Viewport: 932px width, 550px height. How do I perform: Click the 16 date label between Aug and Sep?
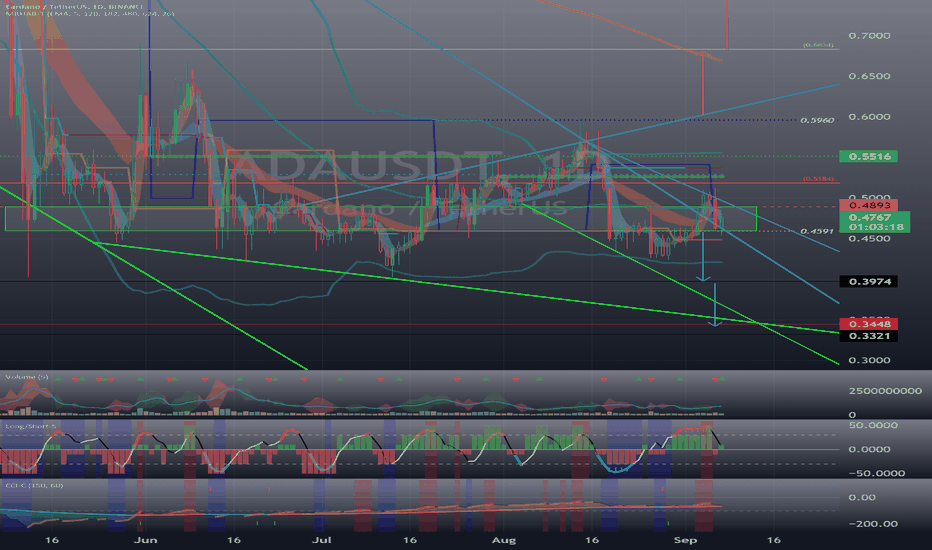point(591,540)
